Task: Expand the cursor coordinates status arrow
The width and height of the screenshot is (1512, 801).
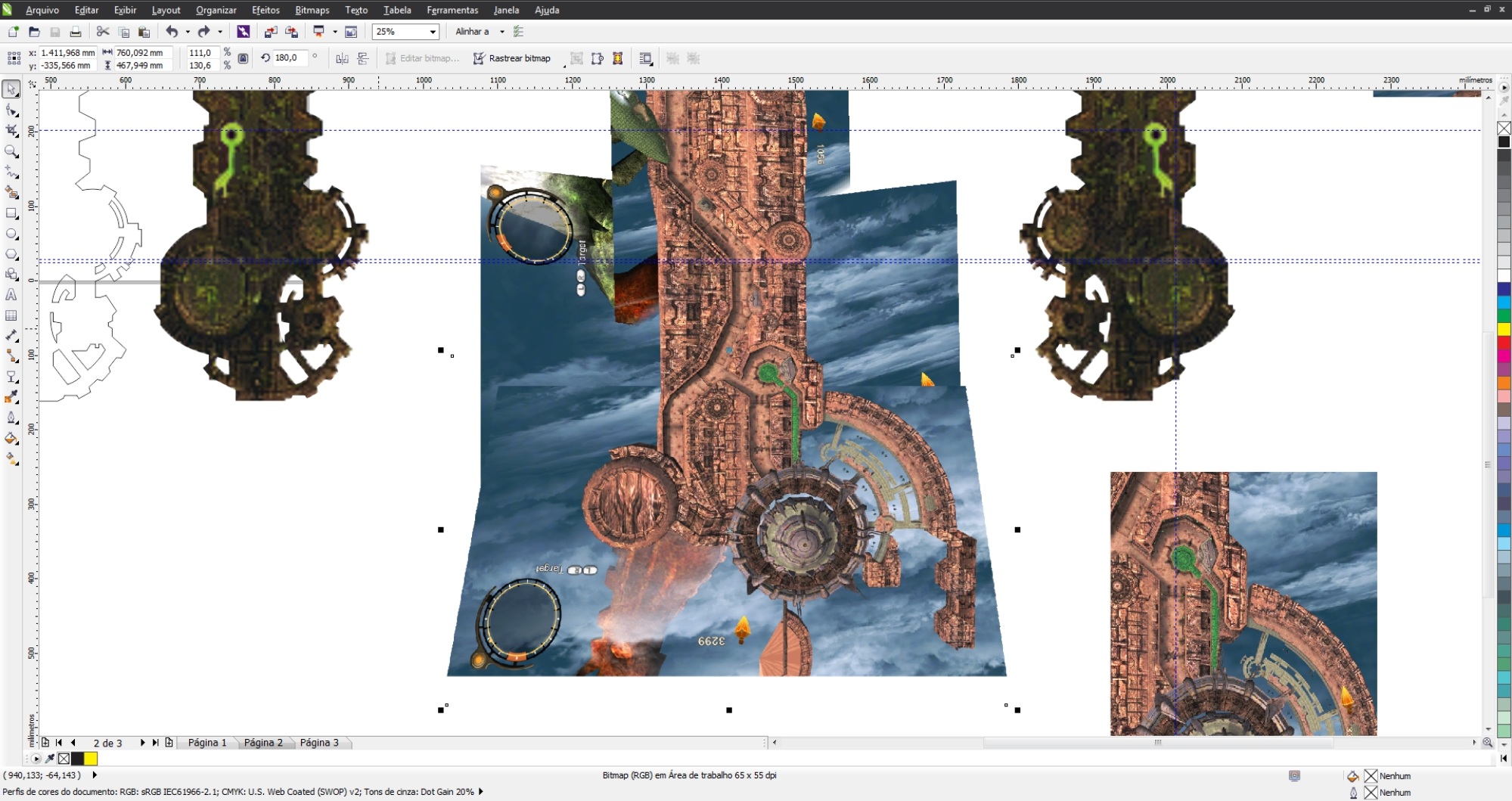Action: coord(95,775)
